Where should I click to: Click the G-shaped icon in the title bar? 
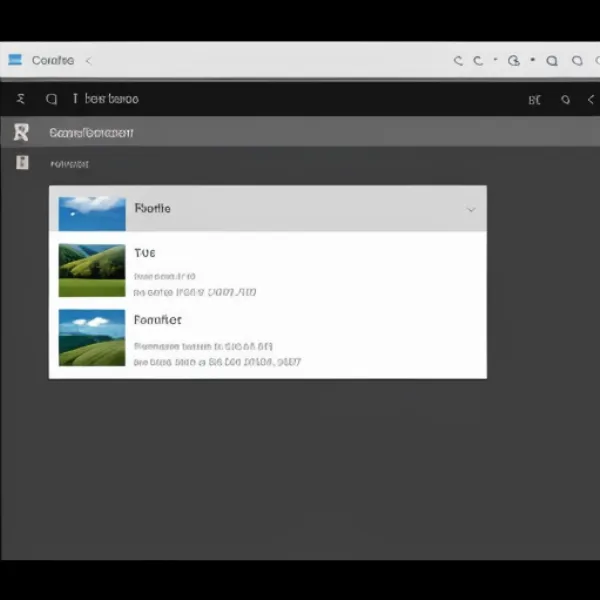[x=513, y=61]
